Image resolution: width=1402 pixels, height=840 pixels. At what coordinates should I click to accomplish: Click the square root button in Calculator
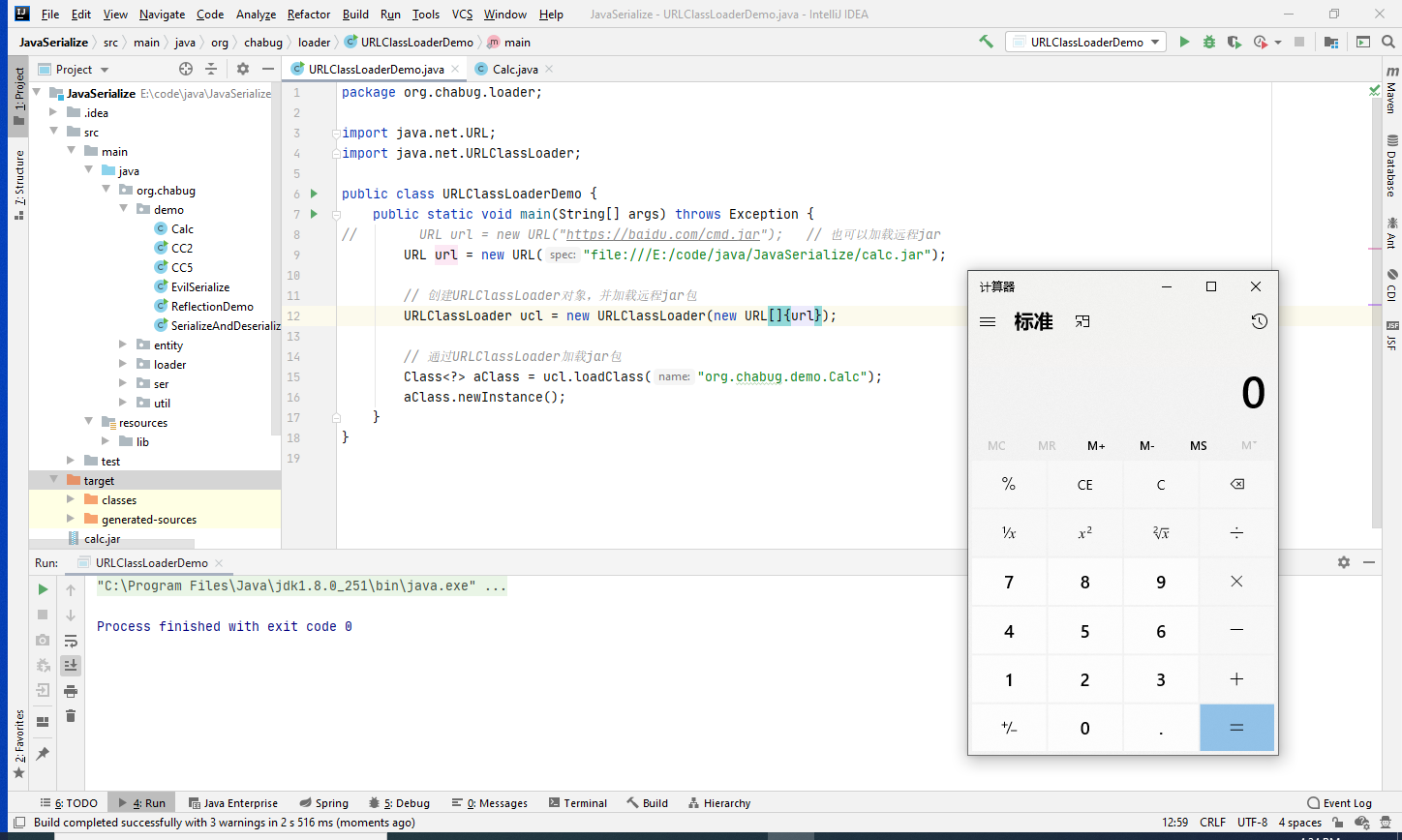point(1160,533)
